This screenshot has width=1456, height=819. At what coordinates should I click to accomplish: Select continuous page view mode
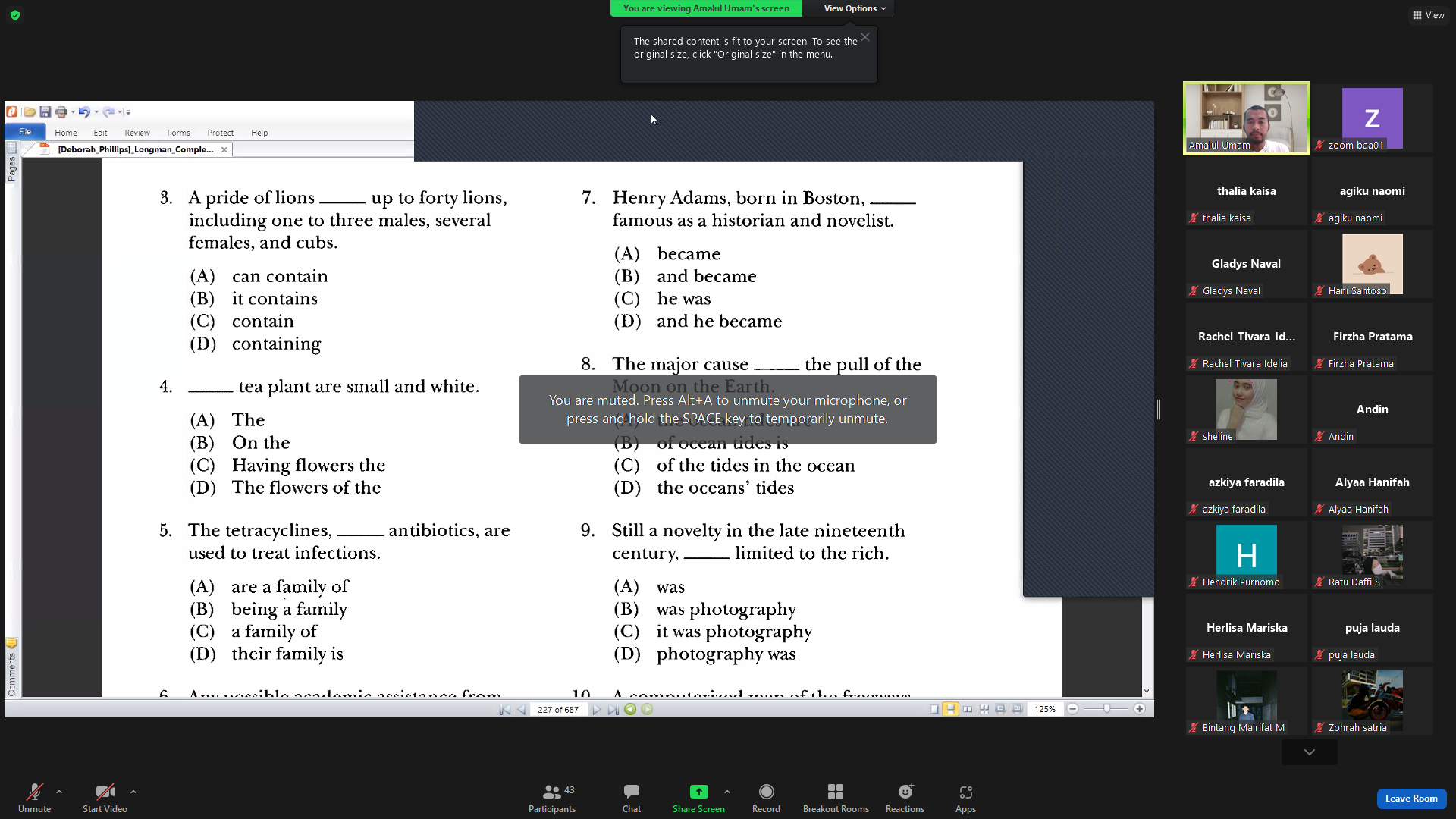pyautogui.click(x=951, y=710)
